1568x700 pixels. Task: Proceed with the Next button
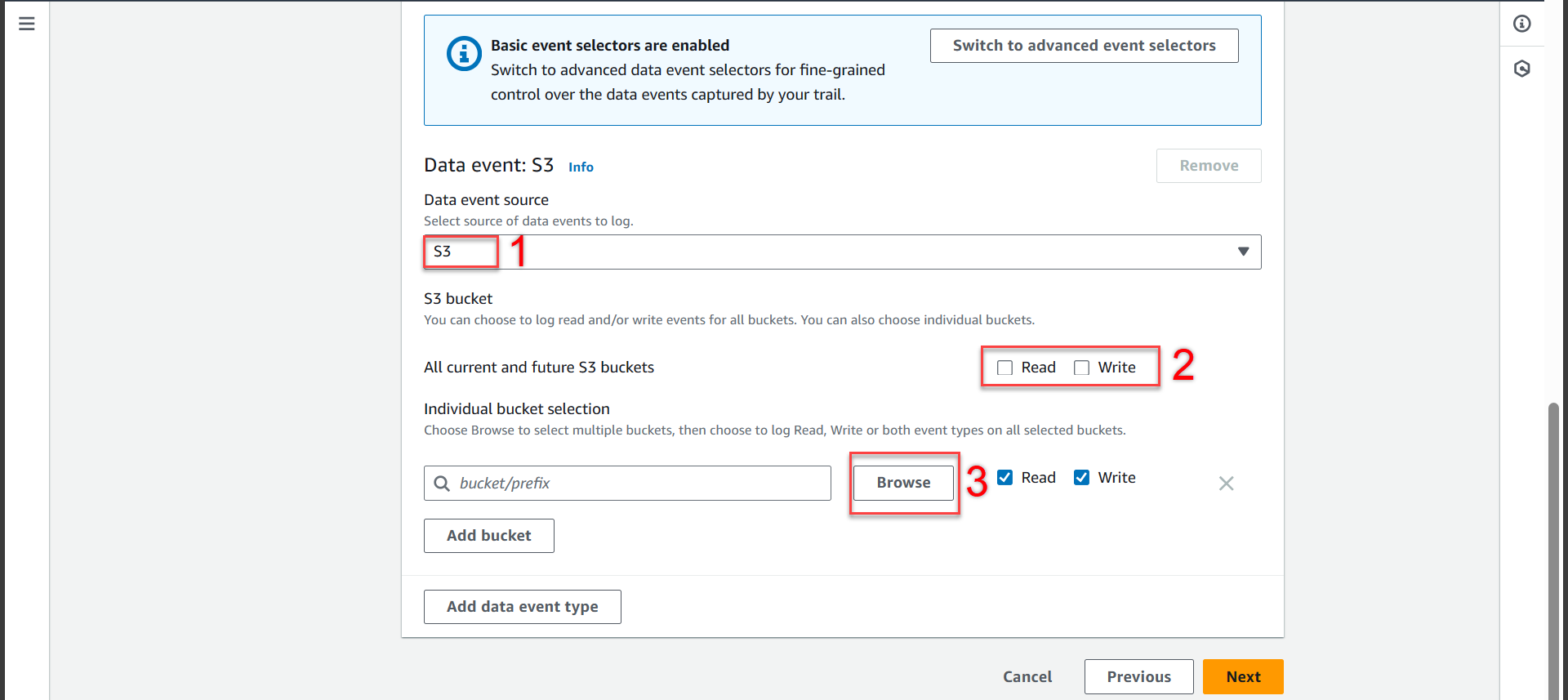pyautogui.click(x=1242, y=676)
